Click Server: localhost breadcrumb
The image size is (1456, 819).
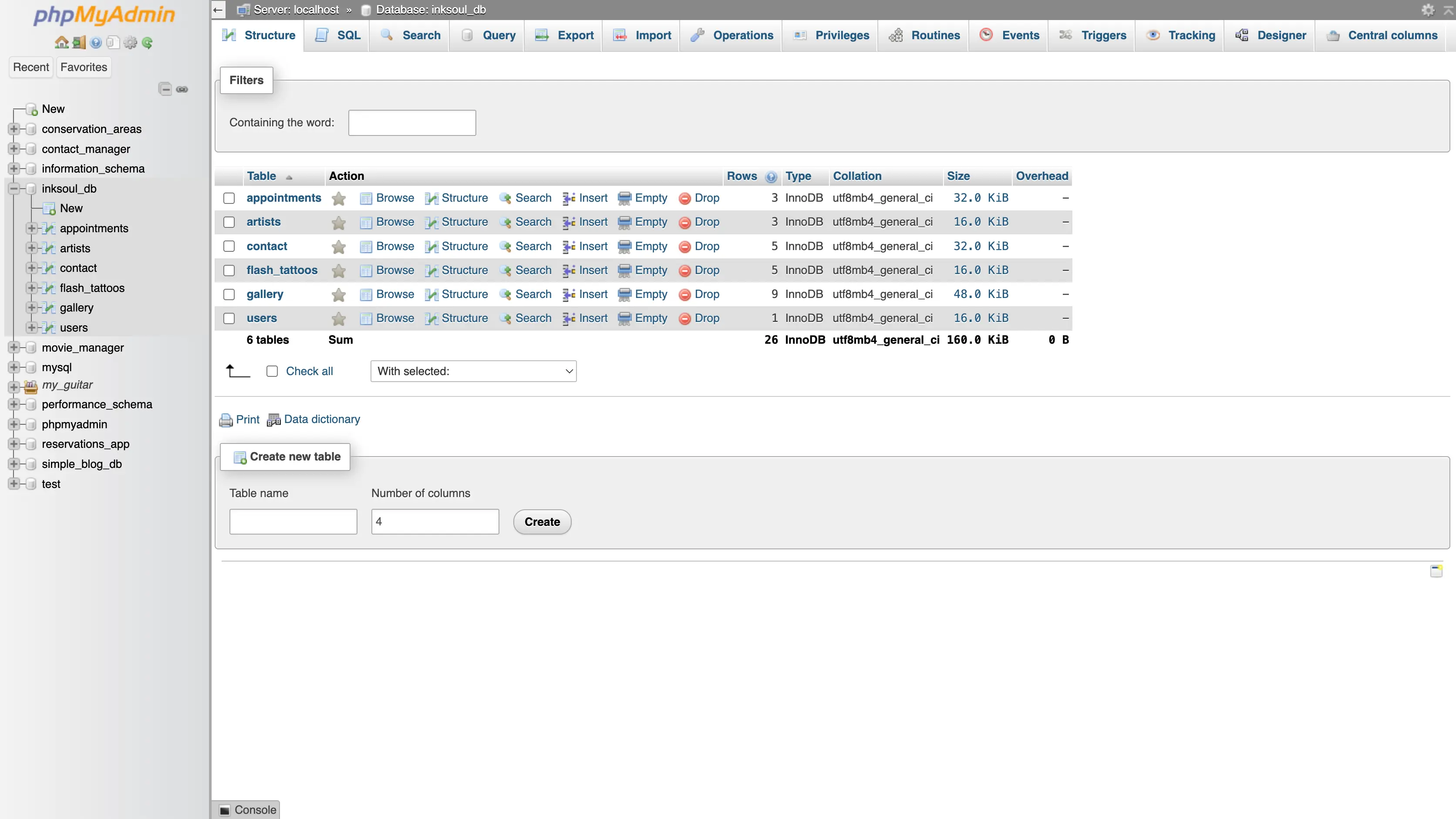pos(296,10)
